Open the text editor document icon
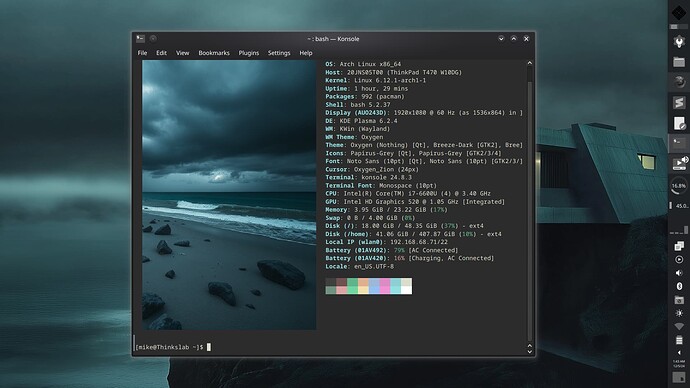 (679, 123)
